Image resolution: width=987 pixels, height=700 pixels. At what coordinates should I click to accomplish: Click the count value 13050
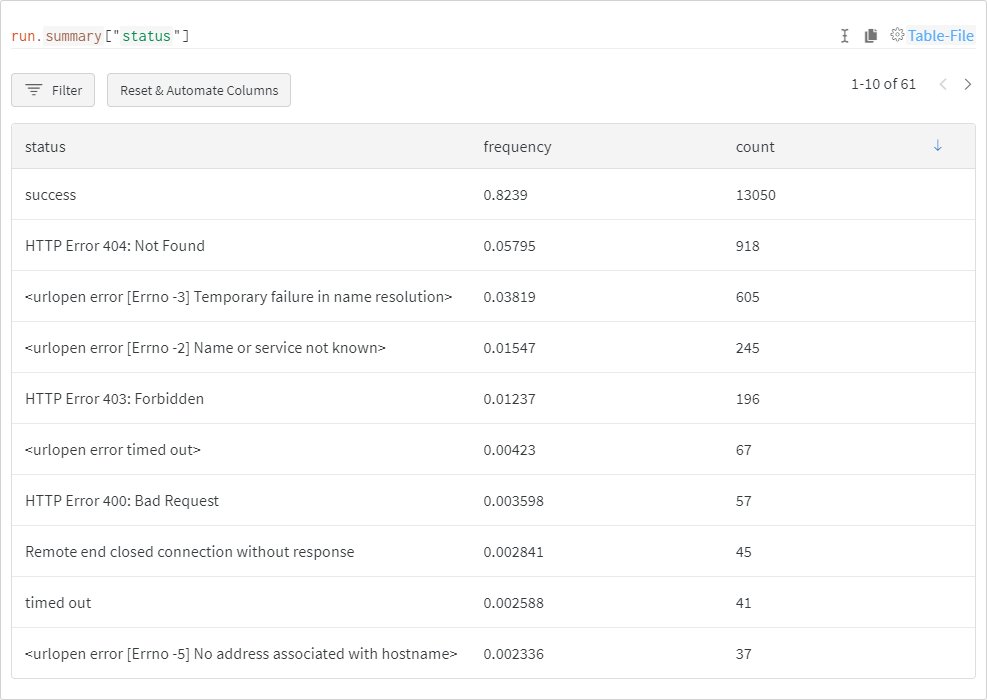coord(755,195)
